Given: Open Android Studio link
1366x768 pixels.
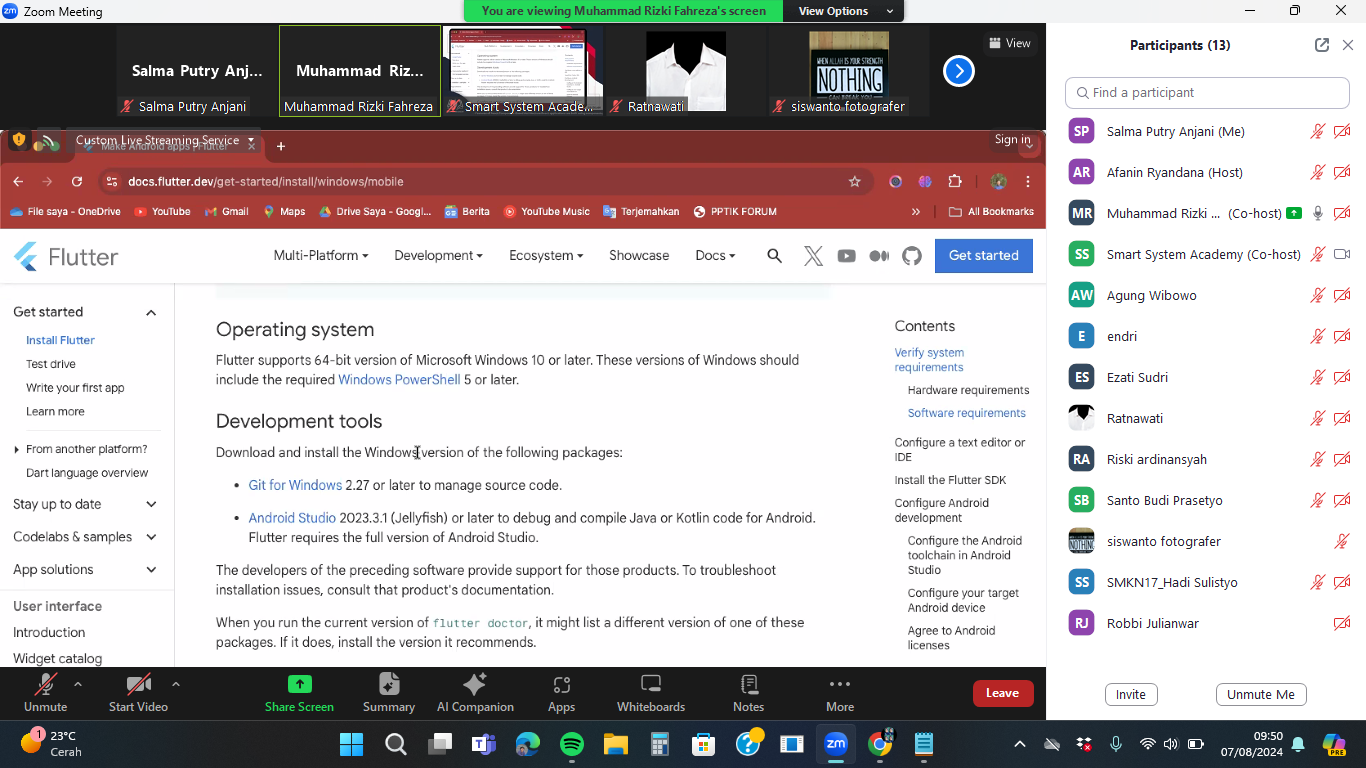Looking at the screenshot, I should 292,518.
